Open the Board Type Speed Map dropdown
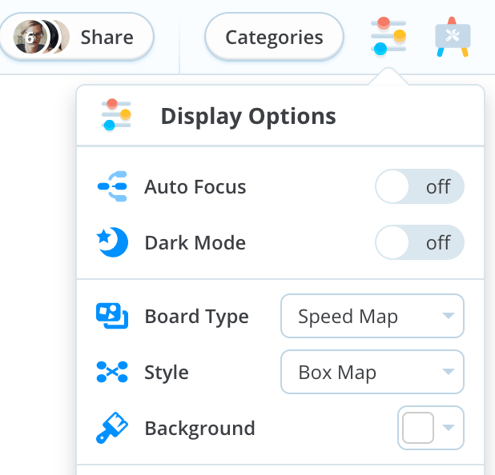 372,316
